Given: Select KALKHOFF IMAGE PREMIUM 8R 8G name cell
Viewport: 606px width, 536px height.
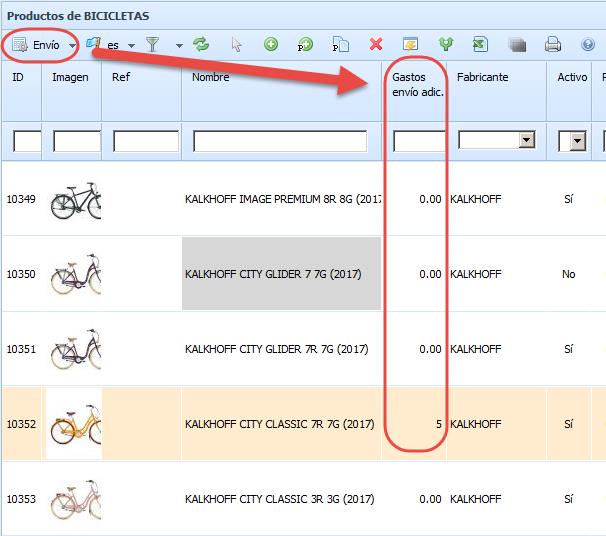Looking at the screenshot, I should point(283,199).
